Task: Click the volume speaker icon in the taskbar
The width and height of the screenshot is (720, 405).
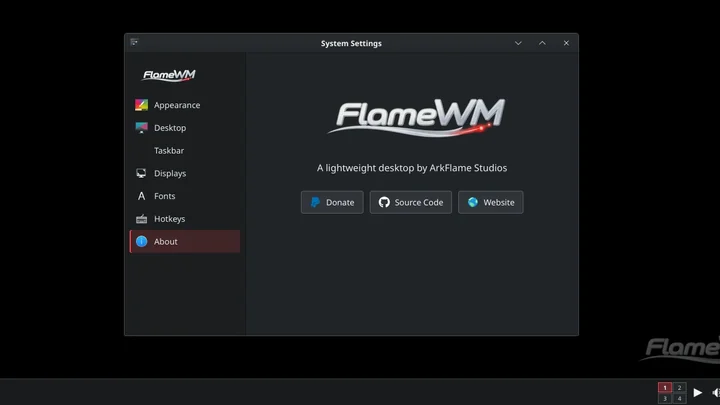Action: 715,393
